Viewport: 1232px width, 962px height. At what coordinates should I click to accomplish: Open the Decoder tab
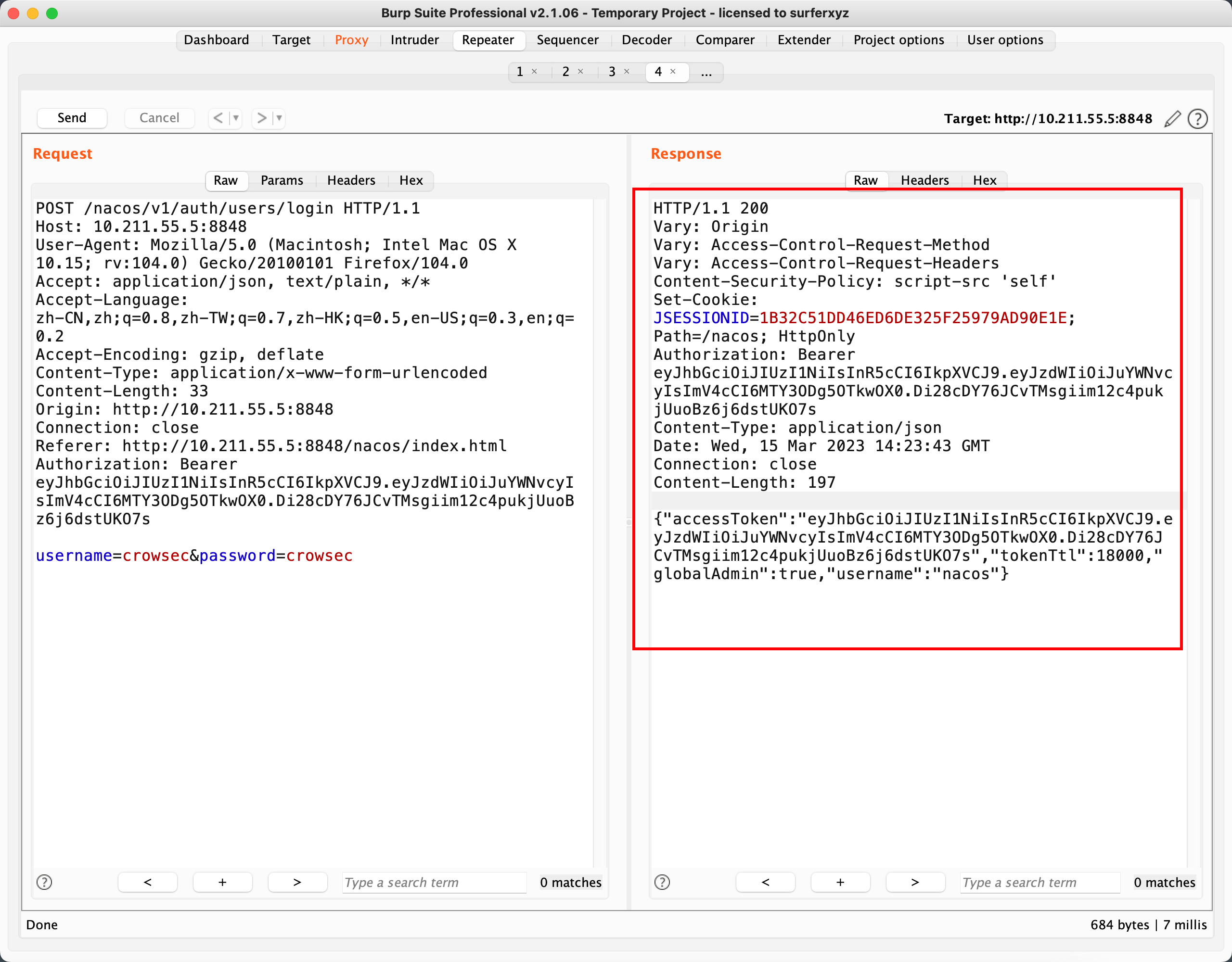(646, 40)
